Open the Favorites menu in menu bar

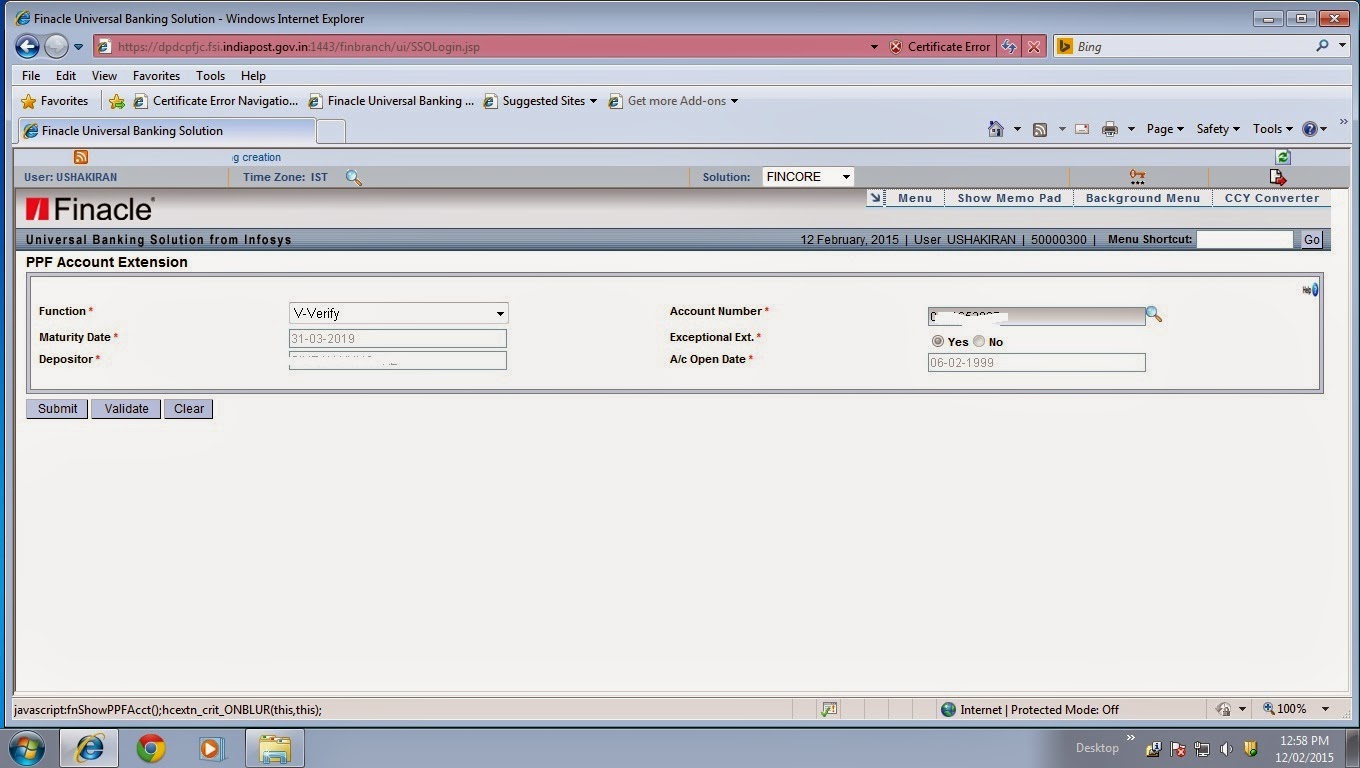coord(156,75)
